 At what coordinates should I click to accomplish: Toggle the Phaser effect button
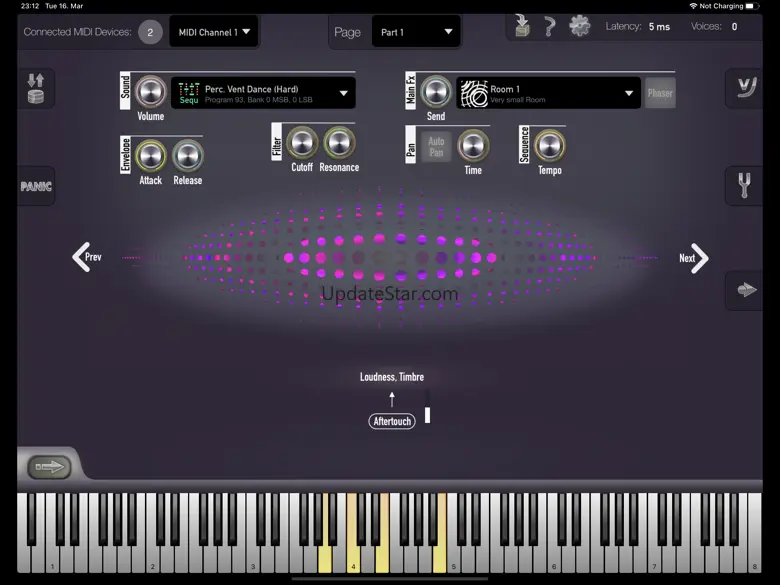(x=660, y=93)
